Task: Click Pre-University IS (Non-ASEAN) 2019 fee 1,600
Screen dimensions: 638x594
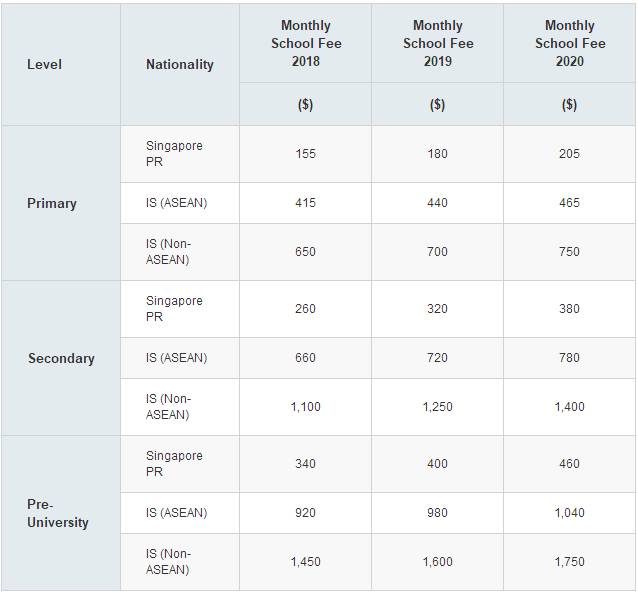Action: (437, 562)
